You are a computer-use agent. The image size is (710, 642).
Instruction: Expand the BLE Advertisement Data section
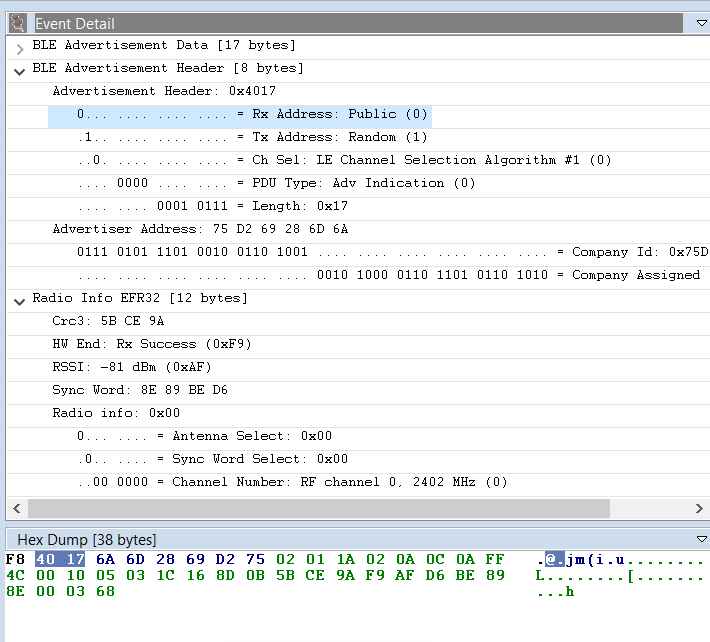[20, 46]
